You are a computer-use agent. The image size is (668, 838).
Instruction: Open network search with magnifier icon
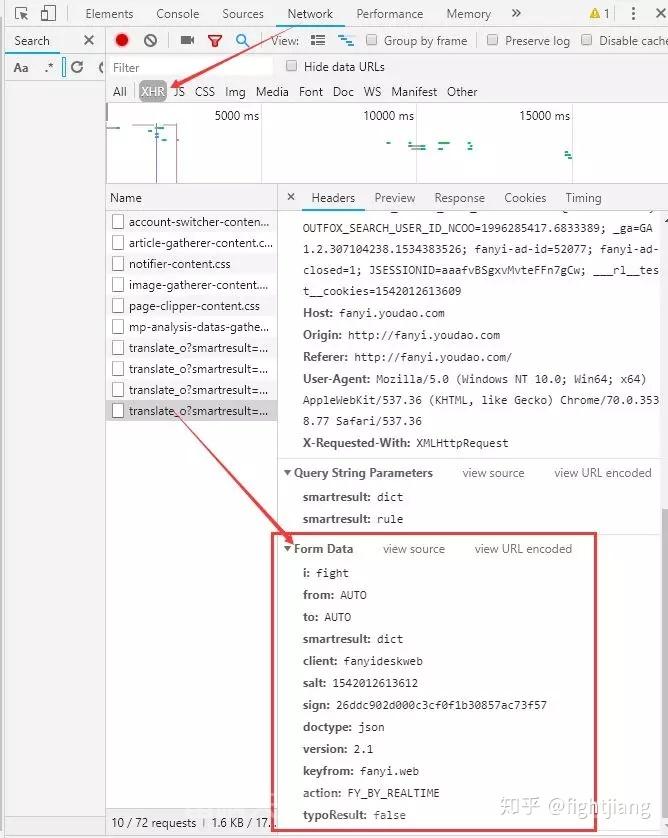242,40
